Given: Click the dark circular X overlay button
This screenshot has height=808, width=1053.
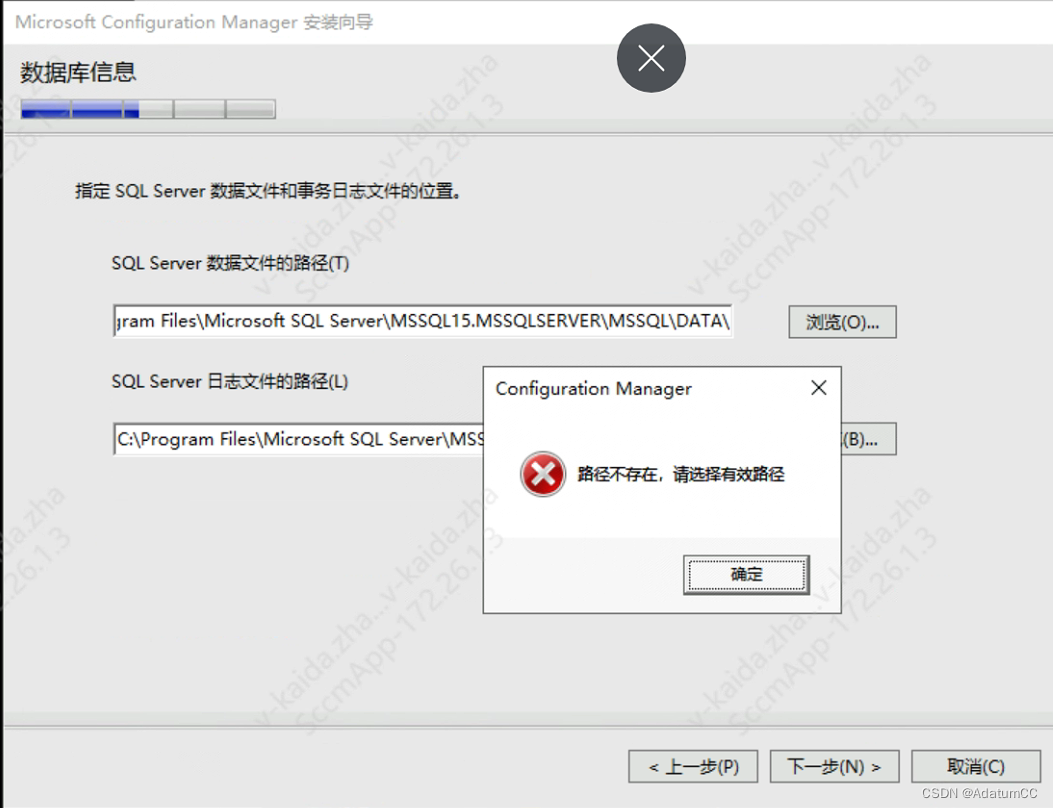Looking at the screenshot, I should tap(651, 58).
